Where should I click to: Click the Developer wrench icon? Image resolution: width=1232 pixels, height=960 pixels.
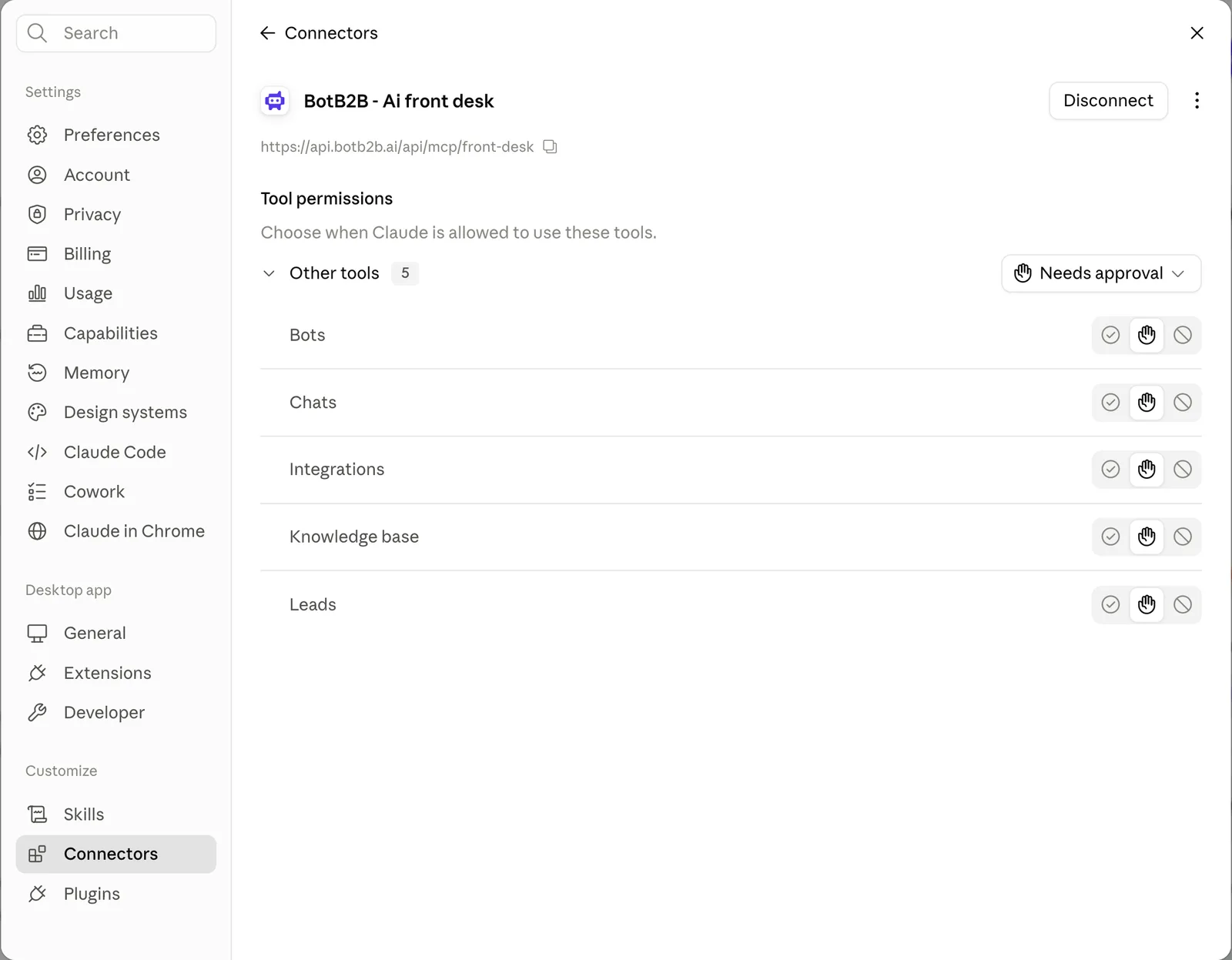pyautogui.click(x=37, y=712)
